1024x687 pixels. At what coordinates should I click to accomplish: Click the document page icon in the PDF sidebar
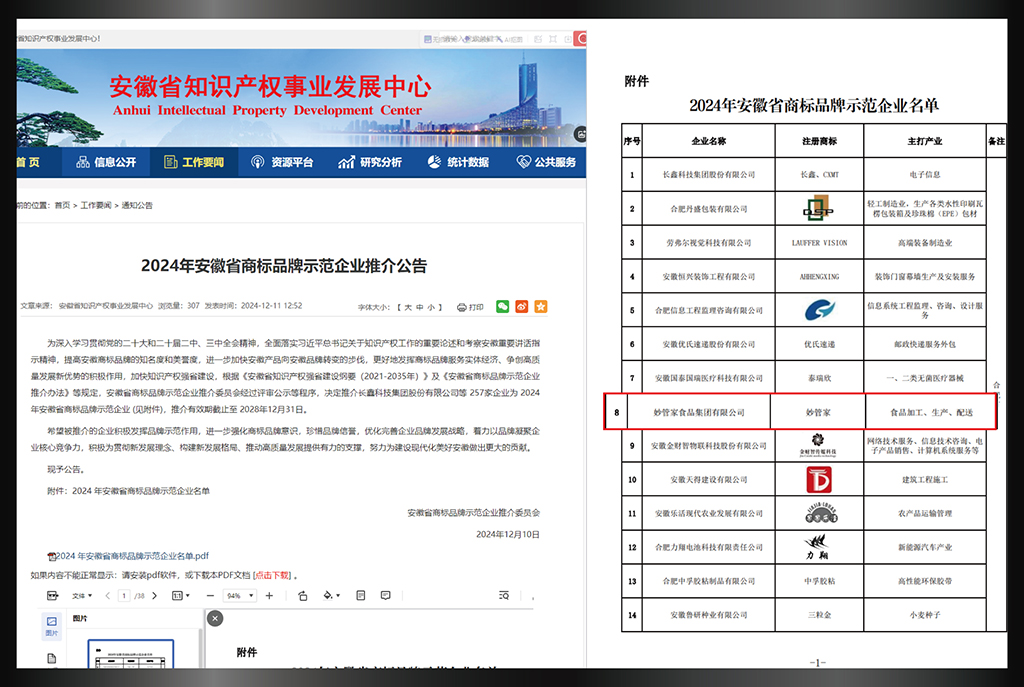tap(52, 658)
